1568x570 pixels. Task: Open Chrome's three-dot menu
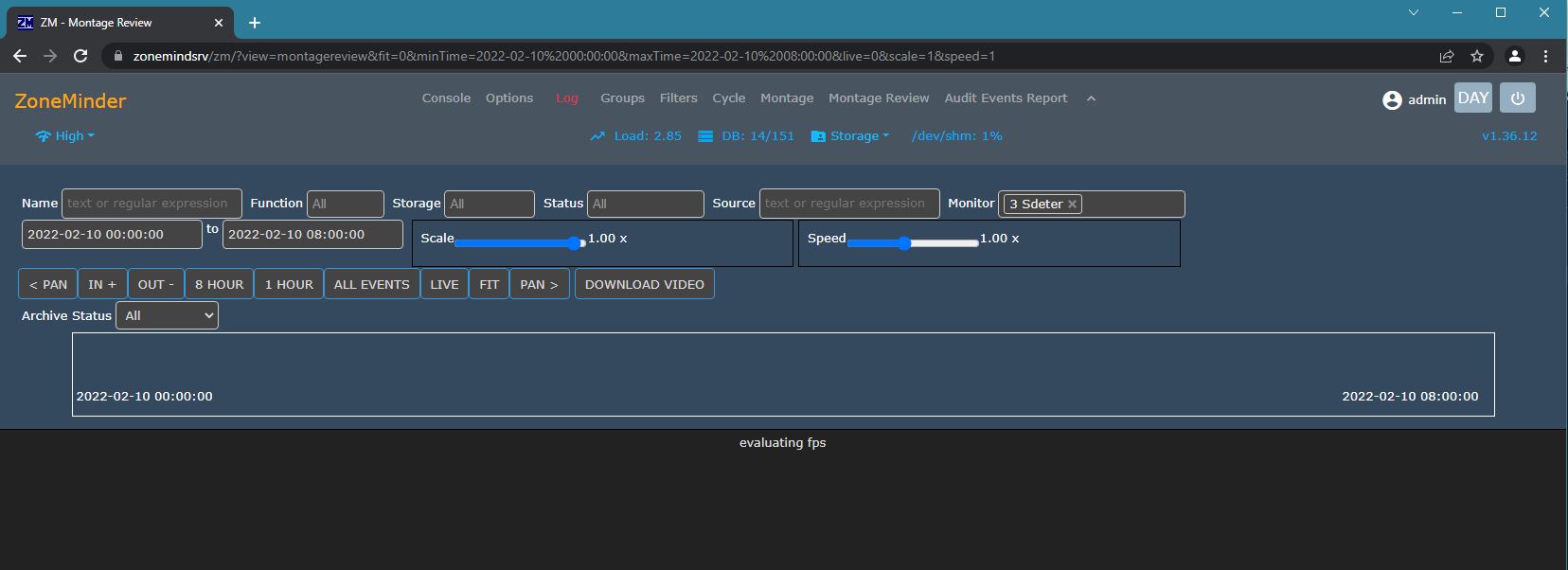[x=1546, y=56]
